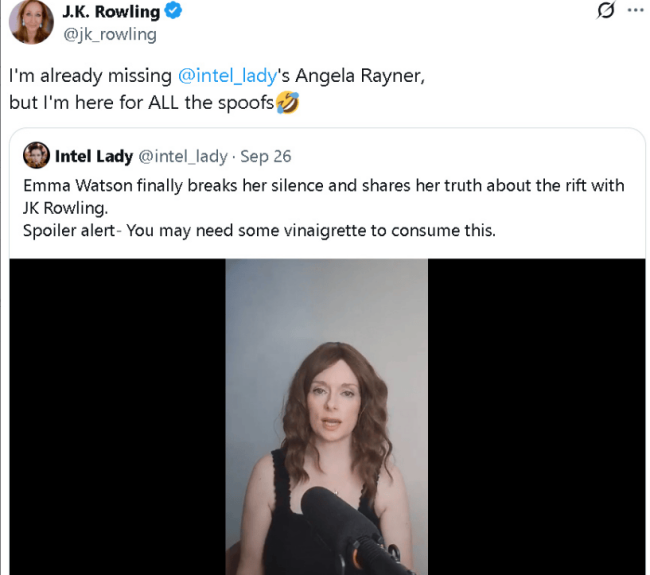Image resolution: width=650 pixels, height=575 pixels.
Task: Click gray @intel_lady handle in quoted tweet header
Action: point(183,156)
